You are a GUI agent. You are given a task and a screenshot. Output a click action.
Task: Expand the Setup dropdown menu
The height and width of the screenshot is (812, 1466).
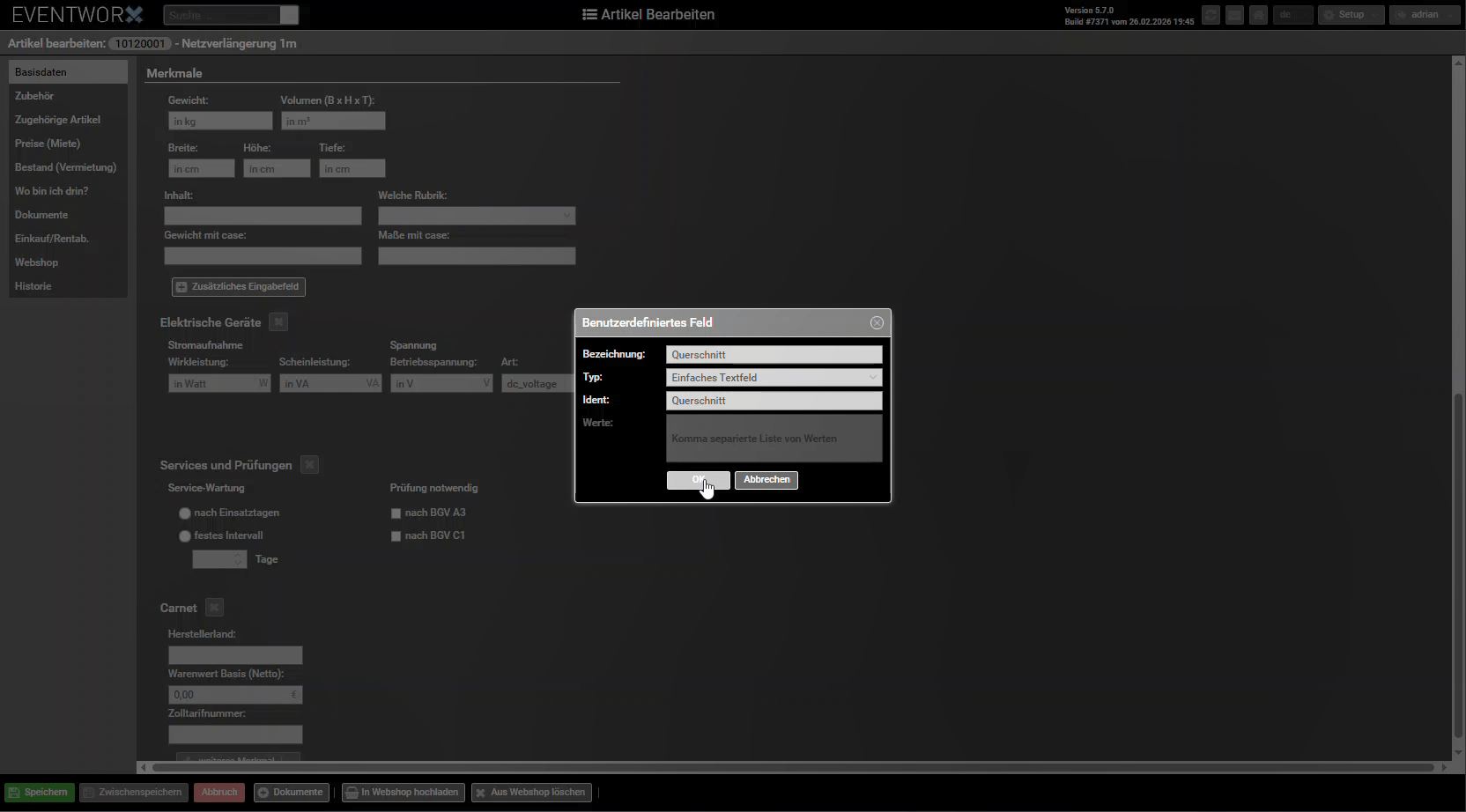(1351, 15)
